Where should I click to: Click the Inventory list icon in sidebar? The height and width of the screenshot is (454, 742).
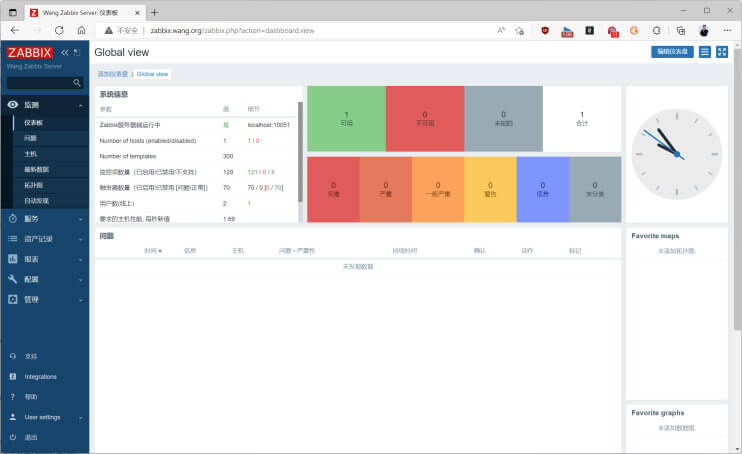13,239
